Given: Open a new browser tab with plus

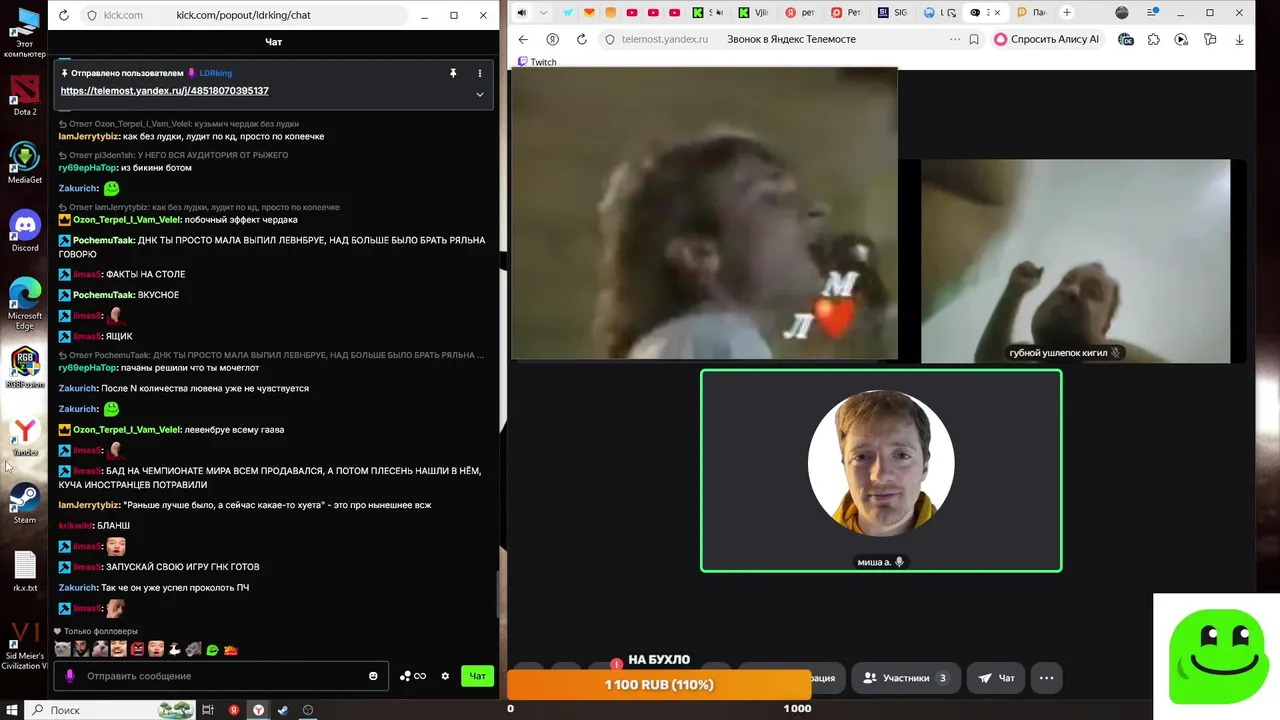Looking at the screenshot, I should [1067, 13].
